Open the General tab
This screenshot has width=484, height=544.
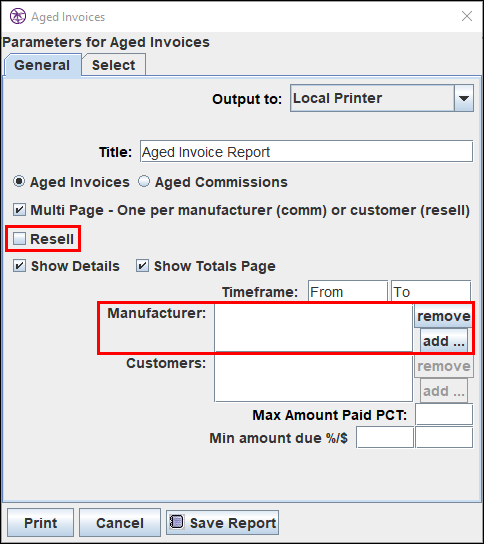42,65
